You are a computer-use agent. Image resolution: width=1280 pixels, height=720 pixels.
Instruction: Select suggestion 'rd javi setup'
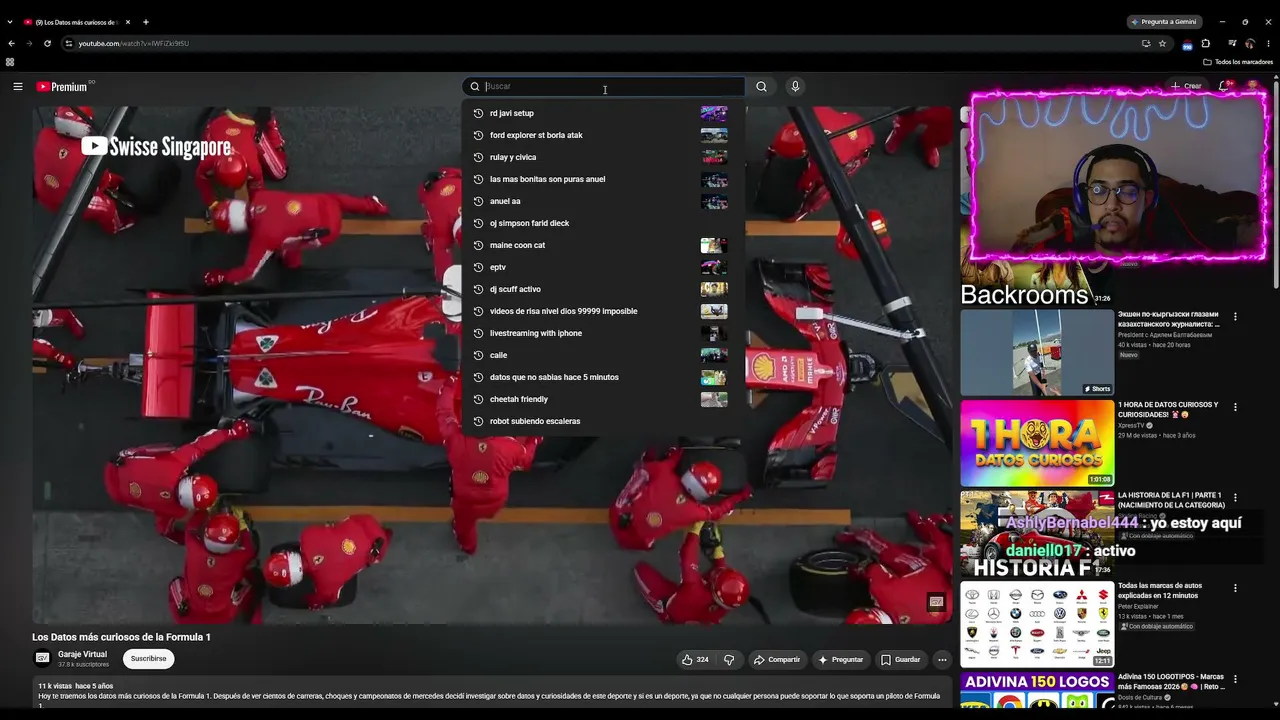tap(603, 113)
